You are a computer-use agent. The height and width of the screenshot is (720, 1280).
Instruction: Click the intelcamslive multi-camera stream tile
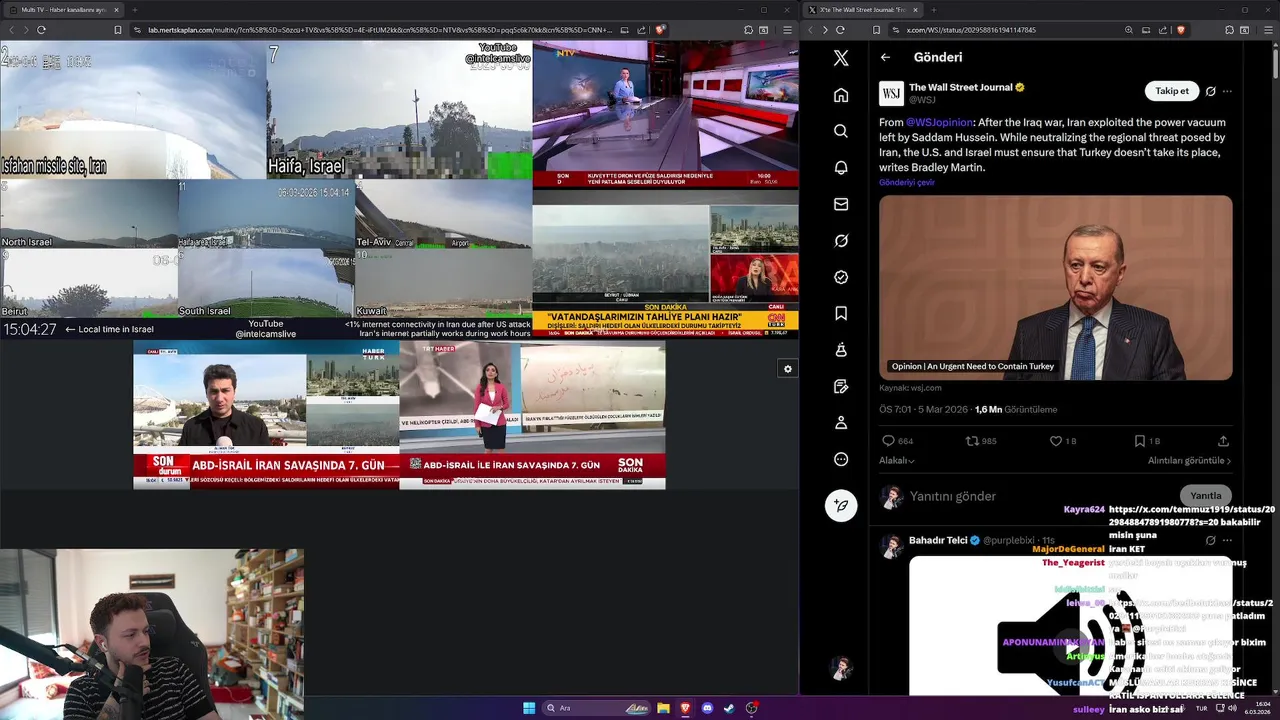coord(266,189)
